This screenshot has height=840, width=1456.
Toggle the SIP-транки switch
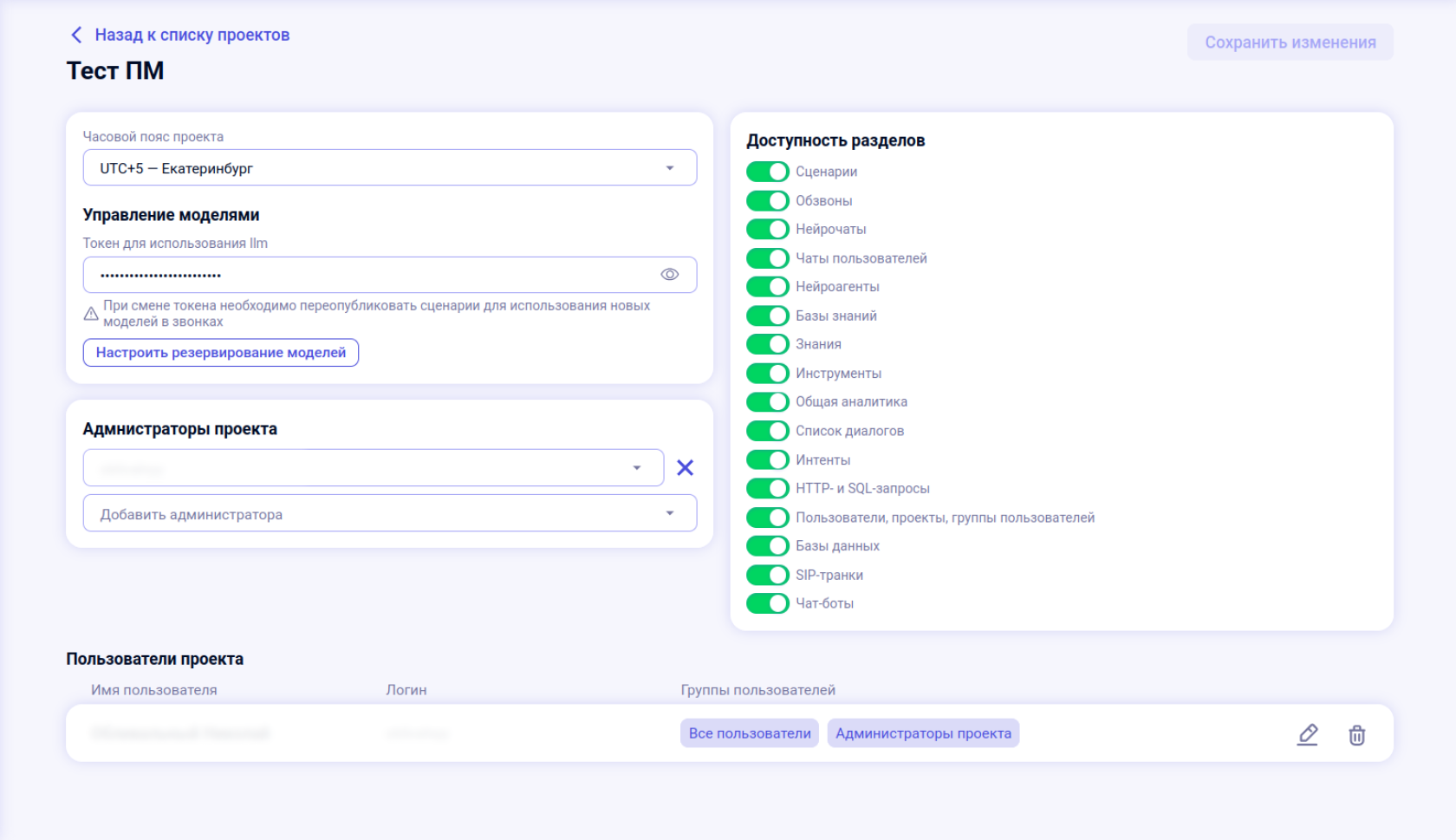click(x=768, y=575)
